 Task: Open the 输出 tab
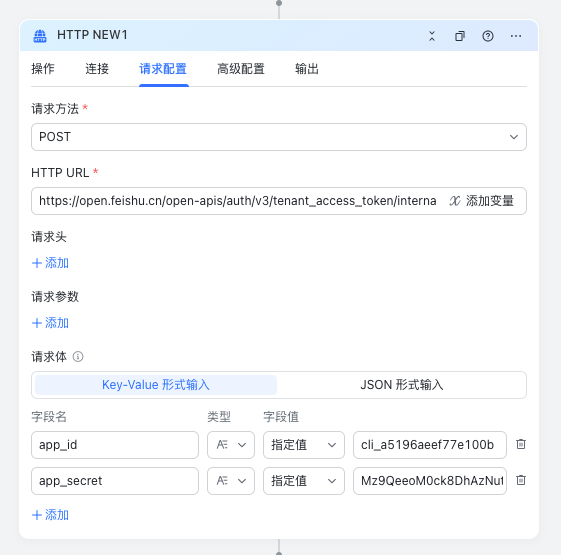point(307,69)
